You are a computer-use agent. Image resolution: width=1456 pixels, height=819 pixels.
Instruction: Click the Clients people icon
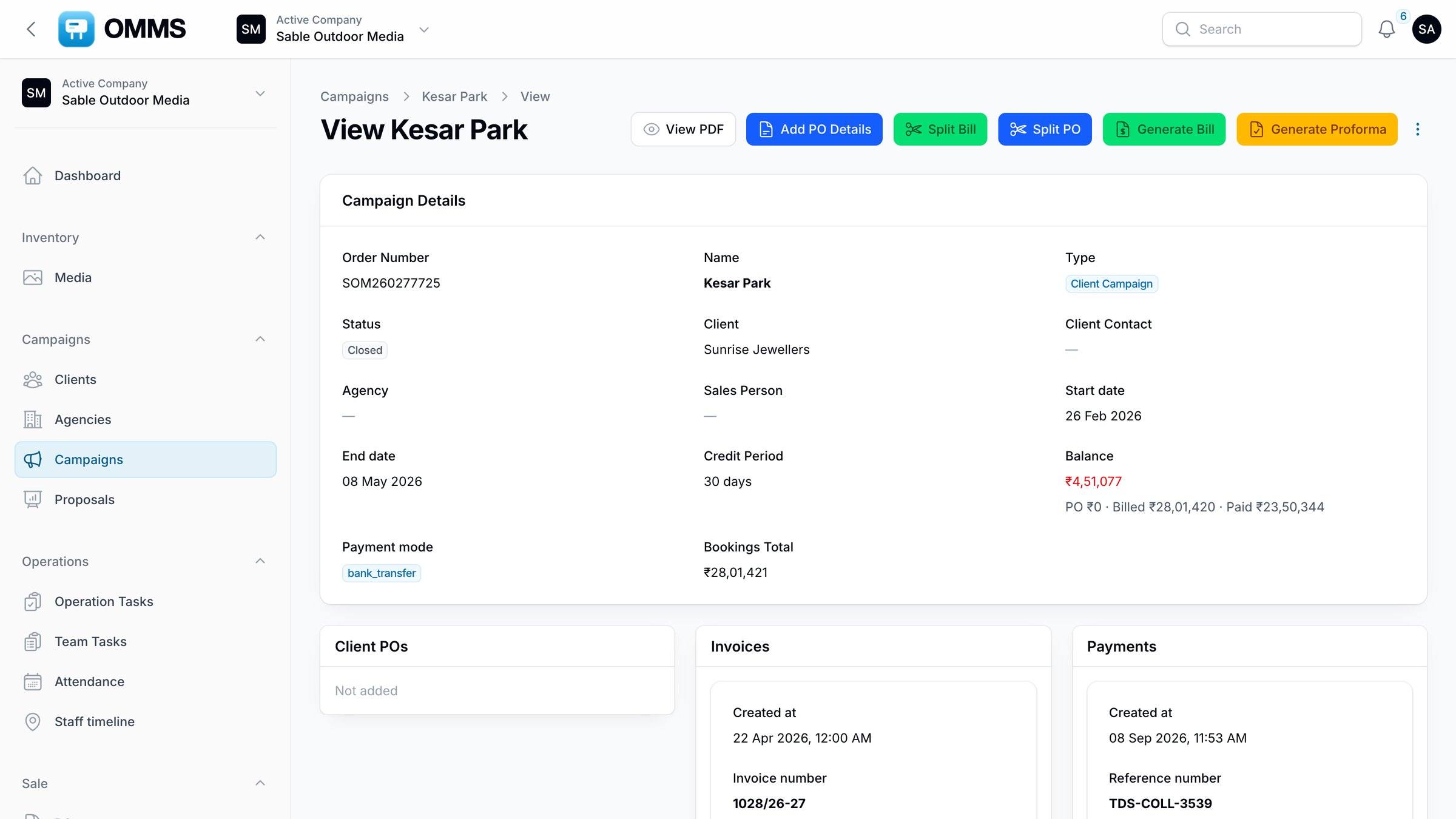(33, 379)
